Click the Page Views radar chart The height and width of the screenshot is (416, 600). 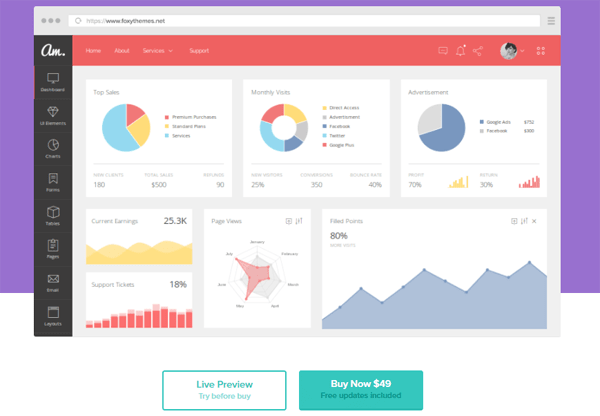pos(257,273)
